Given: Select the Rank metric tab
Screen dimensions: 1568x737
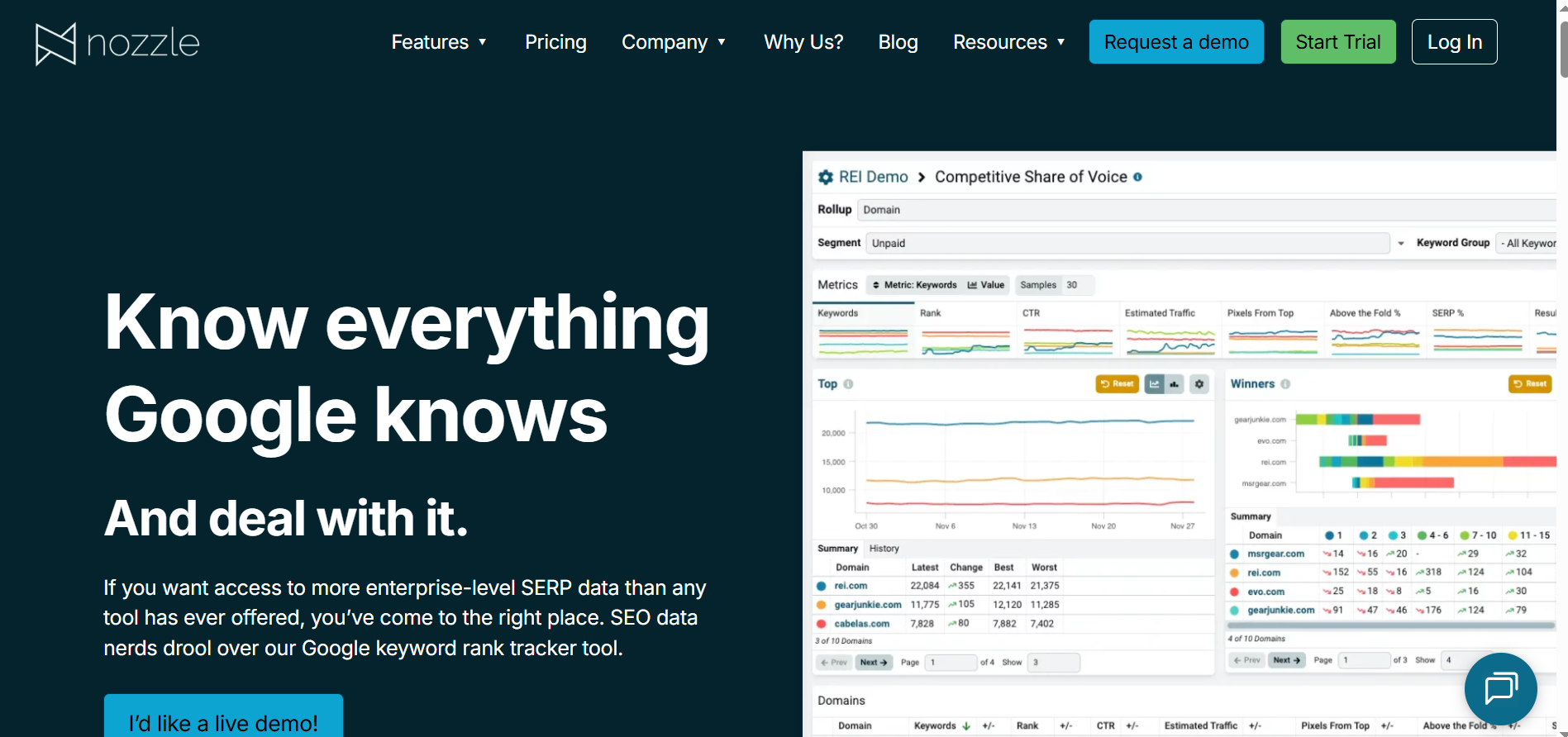Looking at the screenshot, I should (965, 330).
